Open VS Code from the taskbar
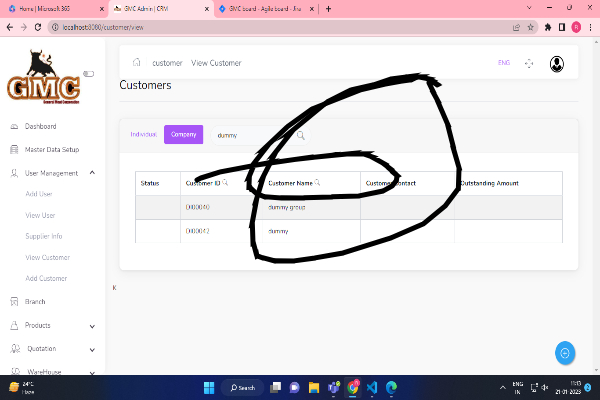 pyautogui.click(x=371, y=387)
